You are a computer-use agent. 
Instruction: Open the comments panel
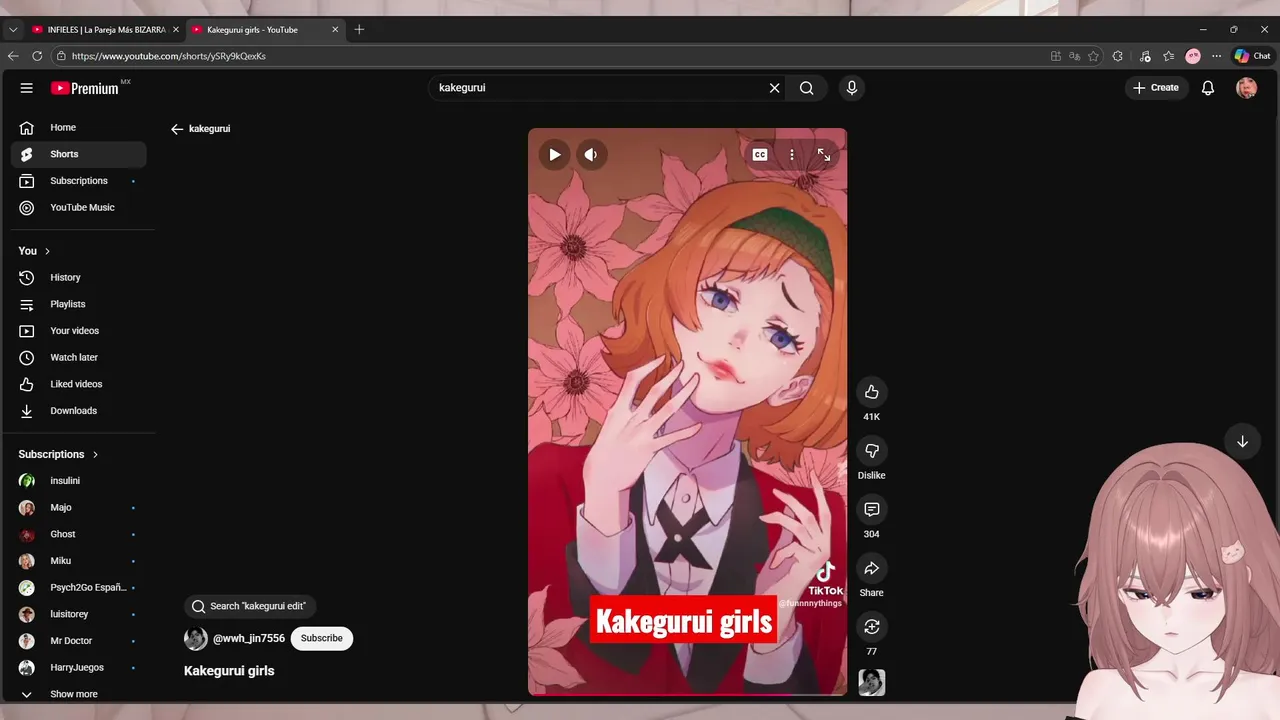pyautogui.click(x=872, y=510)
